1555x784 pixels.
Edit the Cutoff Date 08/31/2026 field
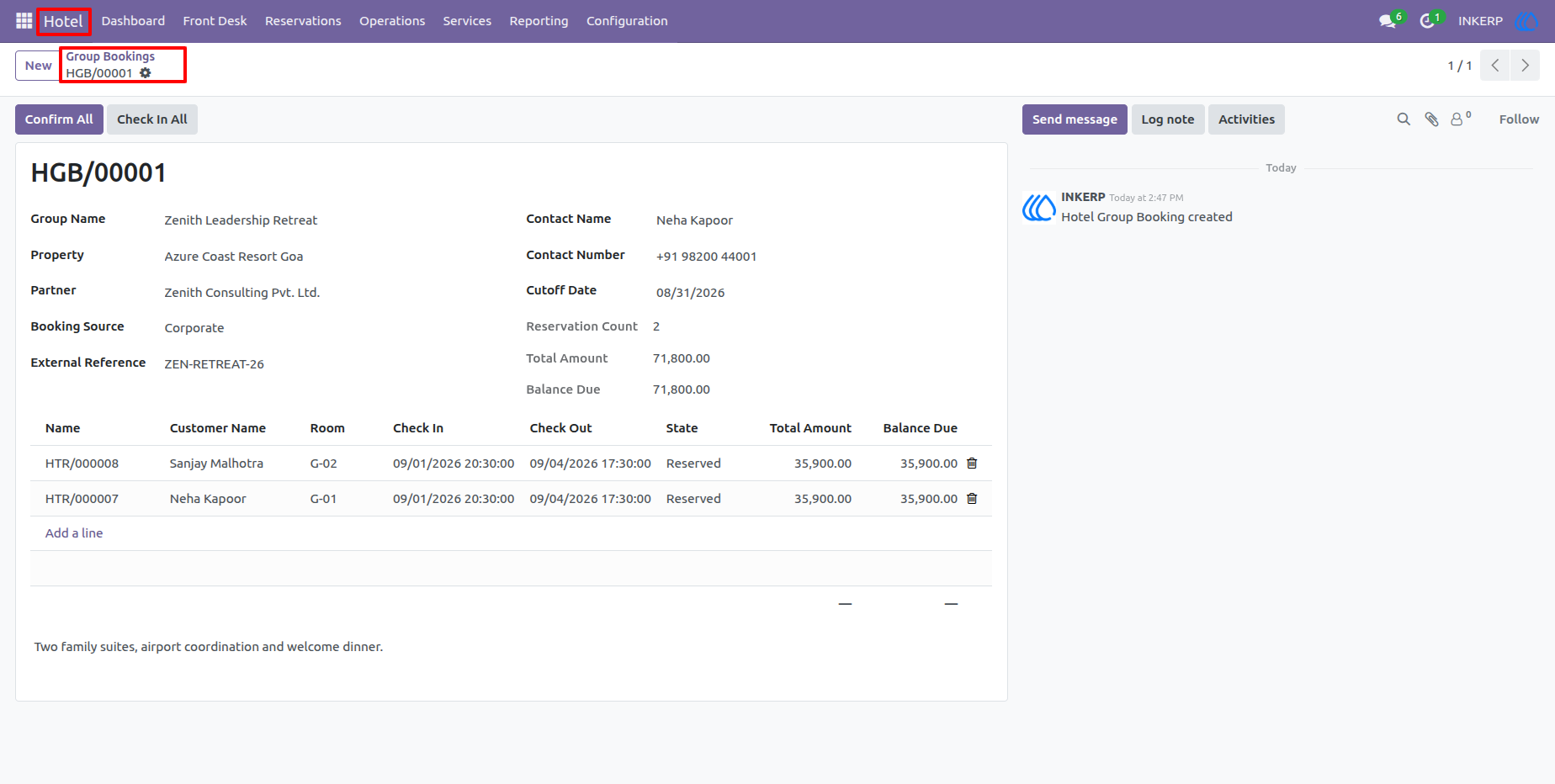(822, 293)
